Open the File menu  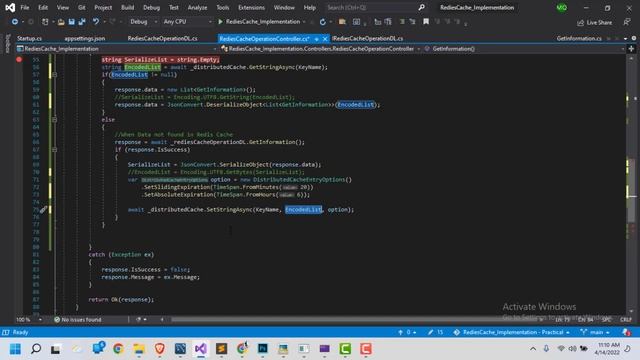24,7
